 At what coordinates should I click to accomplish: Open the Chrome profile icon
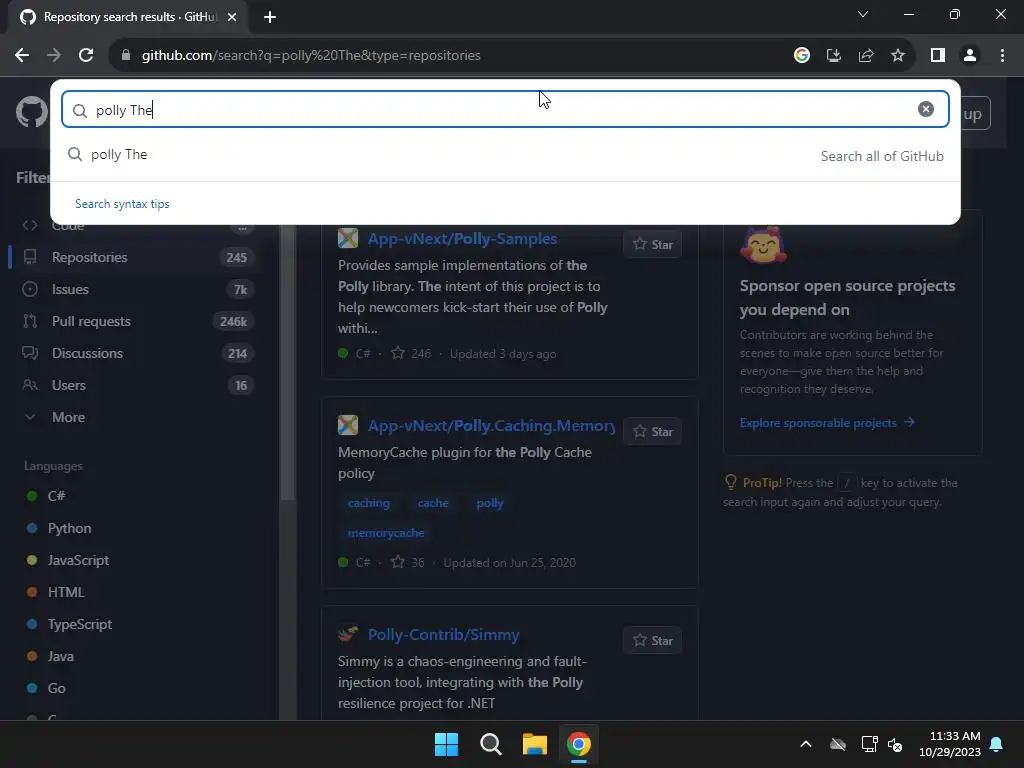(x=970, y=56)
